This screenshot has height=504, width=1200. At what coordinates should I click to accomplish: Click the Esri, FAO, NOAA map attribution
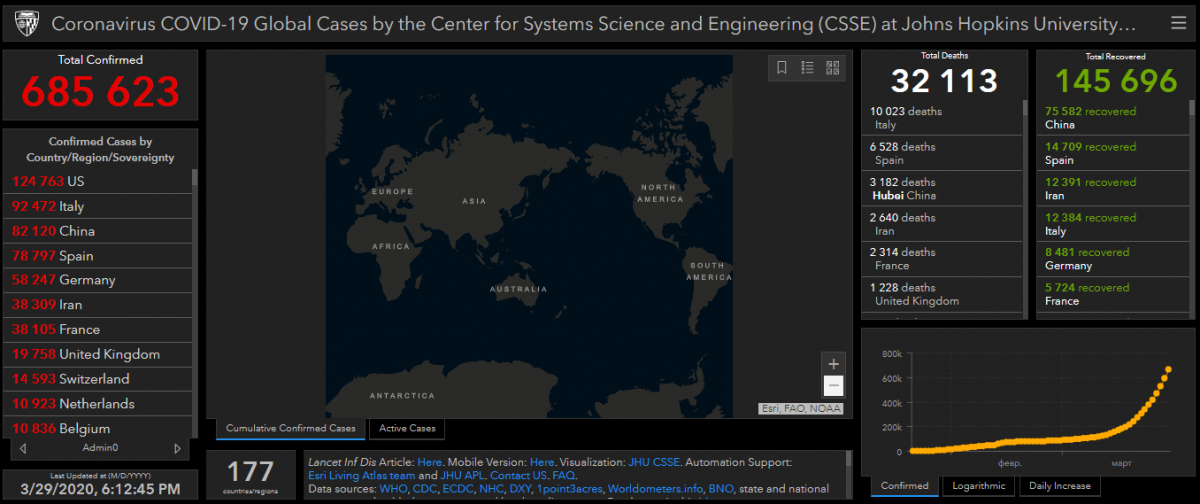coord(800,408)
